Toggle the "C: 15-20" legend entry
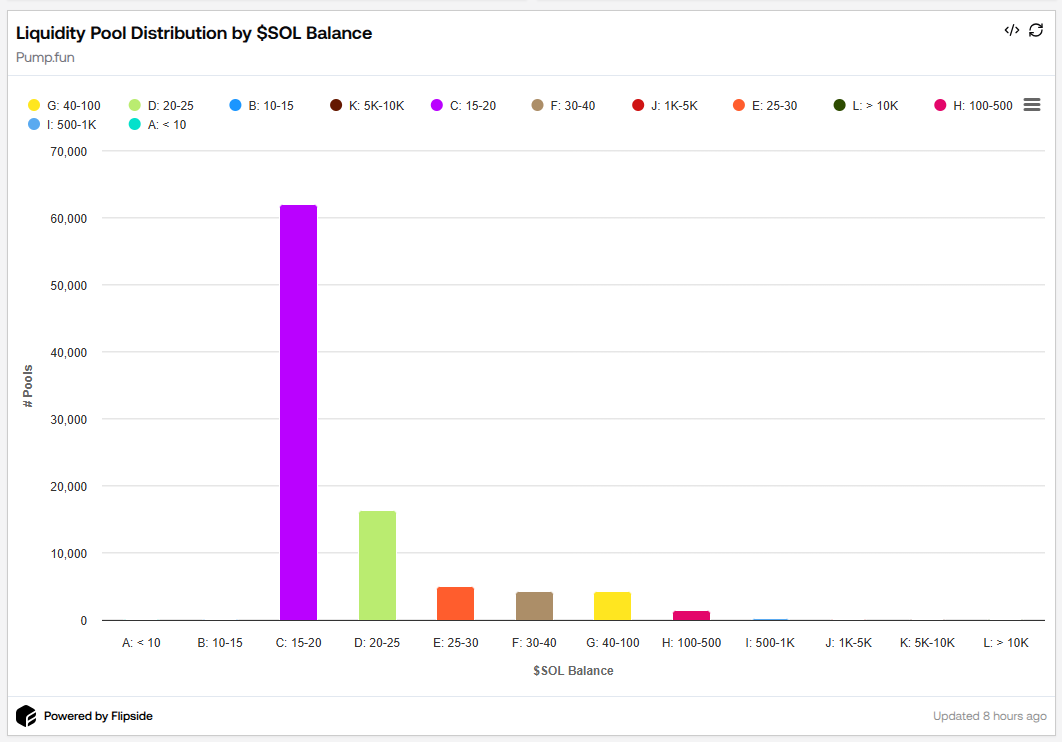Viewport: 1062px width, 742px height. pyautogui.click(x=465, y=105)
